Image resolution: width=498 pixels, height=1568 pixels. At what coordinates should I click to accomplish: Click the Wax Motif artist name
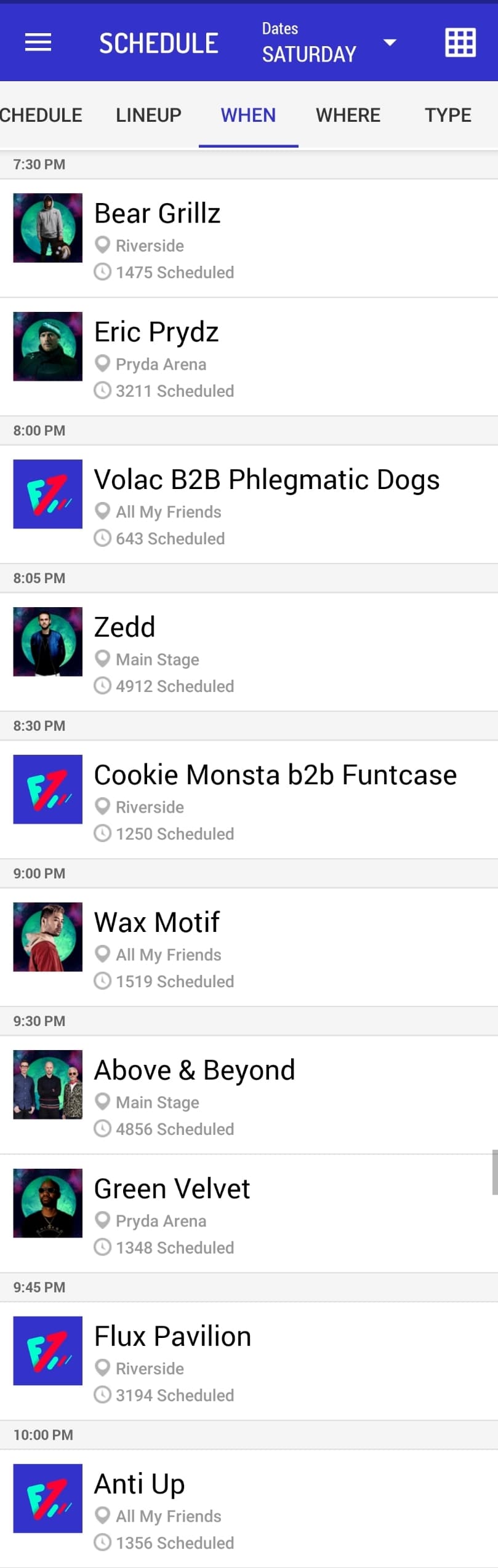point(157,922)
